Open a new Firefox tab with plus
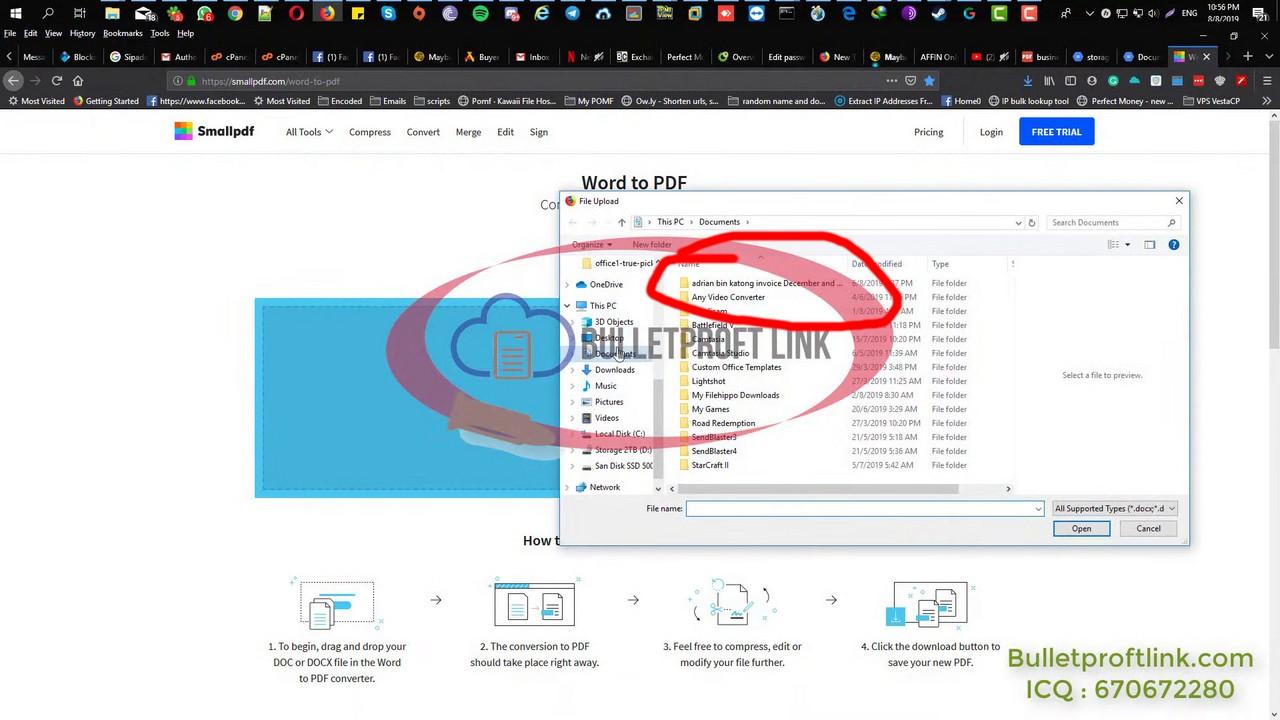Image resolution: width=1280 pixels, height=720 pixels. coord(1247,57)
